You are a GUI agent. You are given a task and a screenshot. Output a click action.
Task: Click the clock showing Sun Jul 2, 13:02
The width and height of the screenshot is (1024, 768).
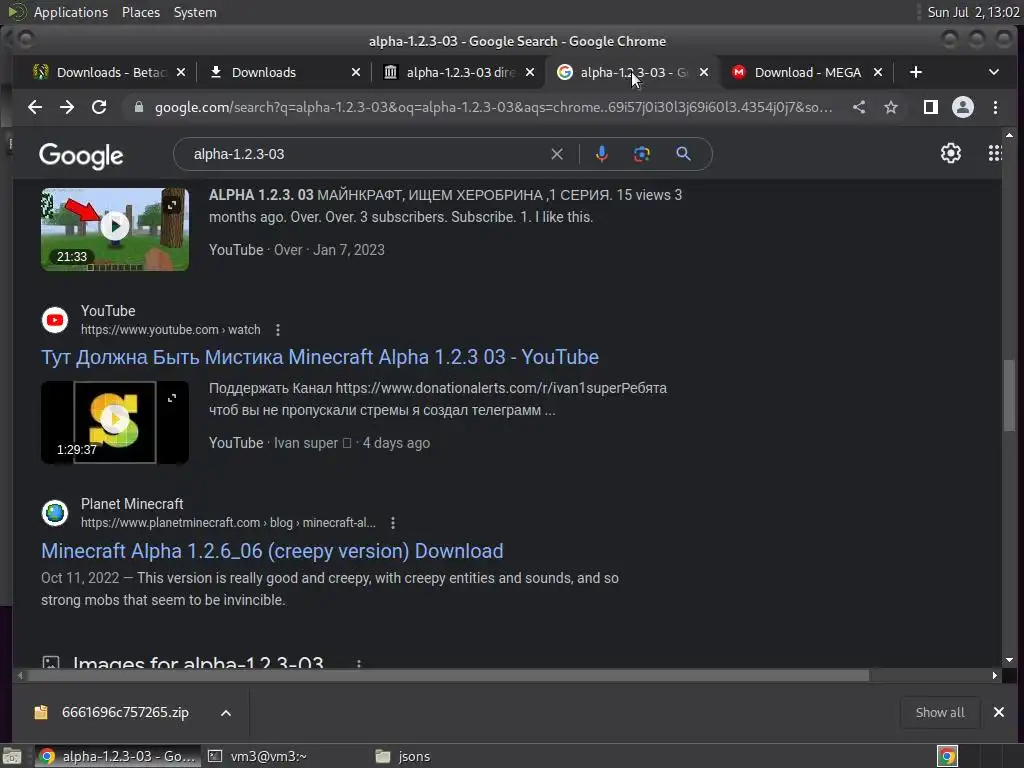point(973,12)
